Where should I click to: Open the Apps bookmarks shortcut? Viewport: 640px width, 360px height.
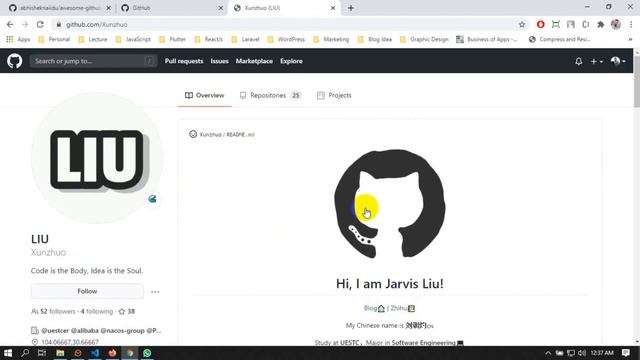tap(18, 40)
